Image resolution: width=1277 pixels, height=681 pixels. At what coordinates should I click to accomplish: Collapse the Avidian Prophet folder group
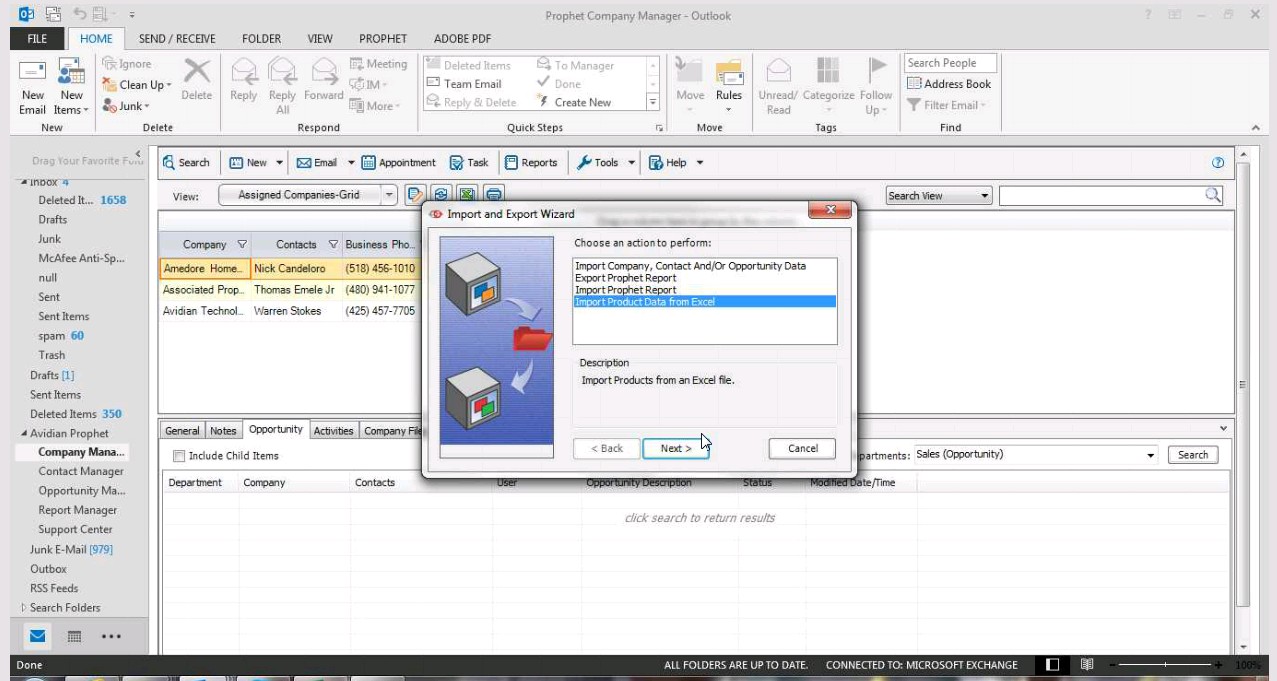[x=24, y=434]
